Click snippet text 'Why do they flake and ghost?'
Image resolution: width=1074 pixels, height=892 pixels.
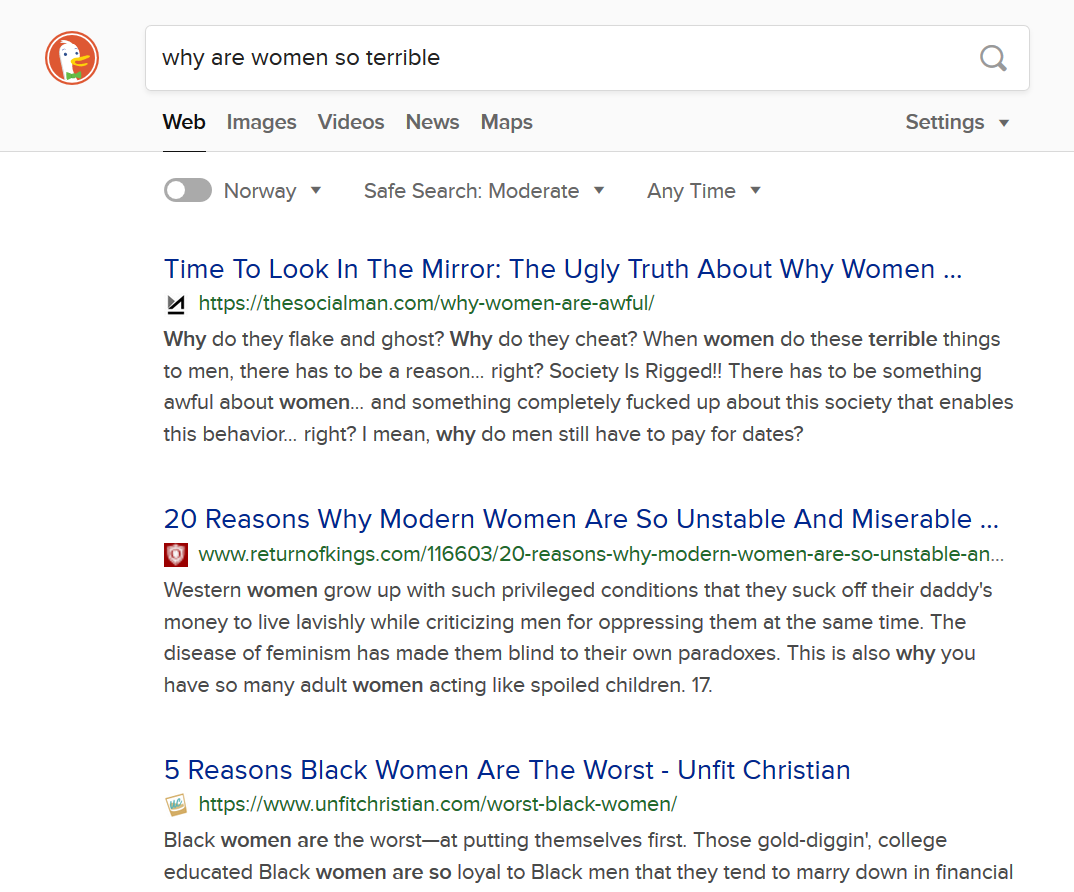[304, 339]
